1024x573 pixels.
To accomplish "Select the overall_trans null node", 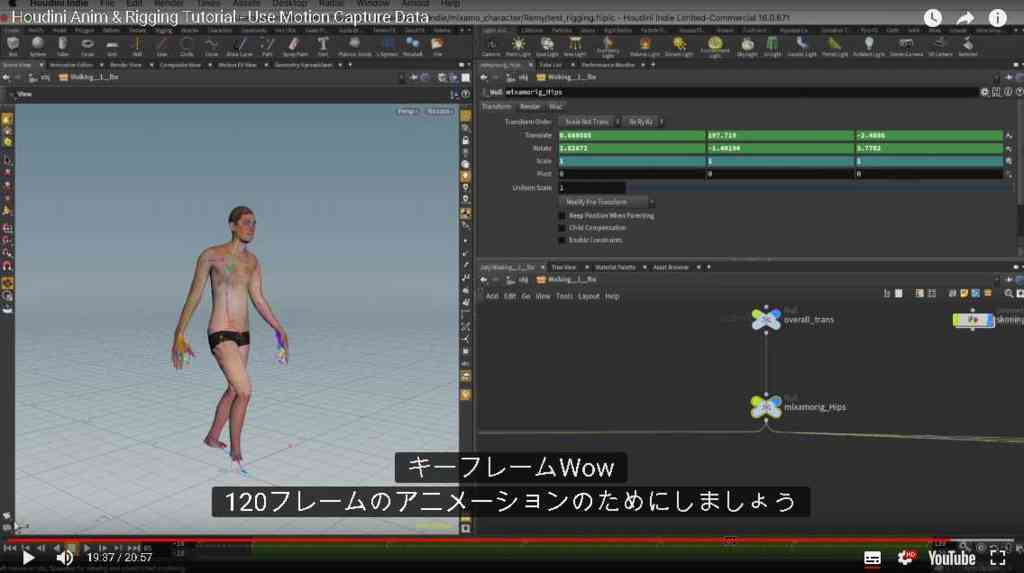I will (x=765, y=319).
